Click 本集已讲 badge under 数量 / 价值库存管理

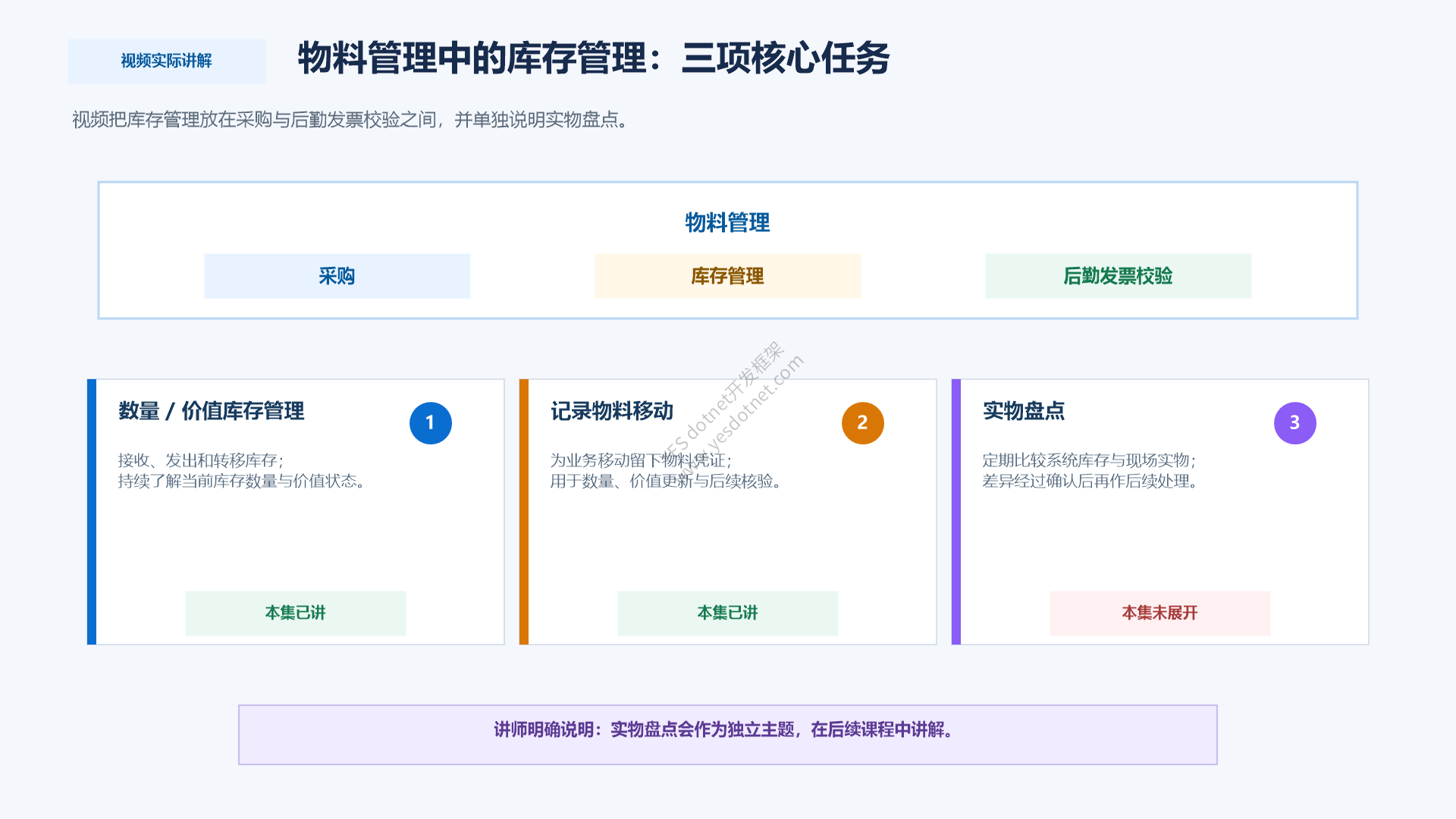tap(296, 613)
